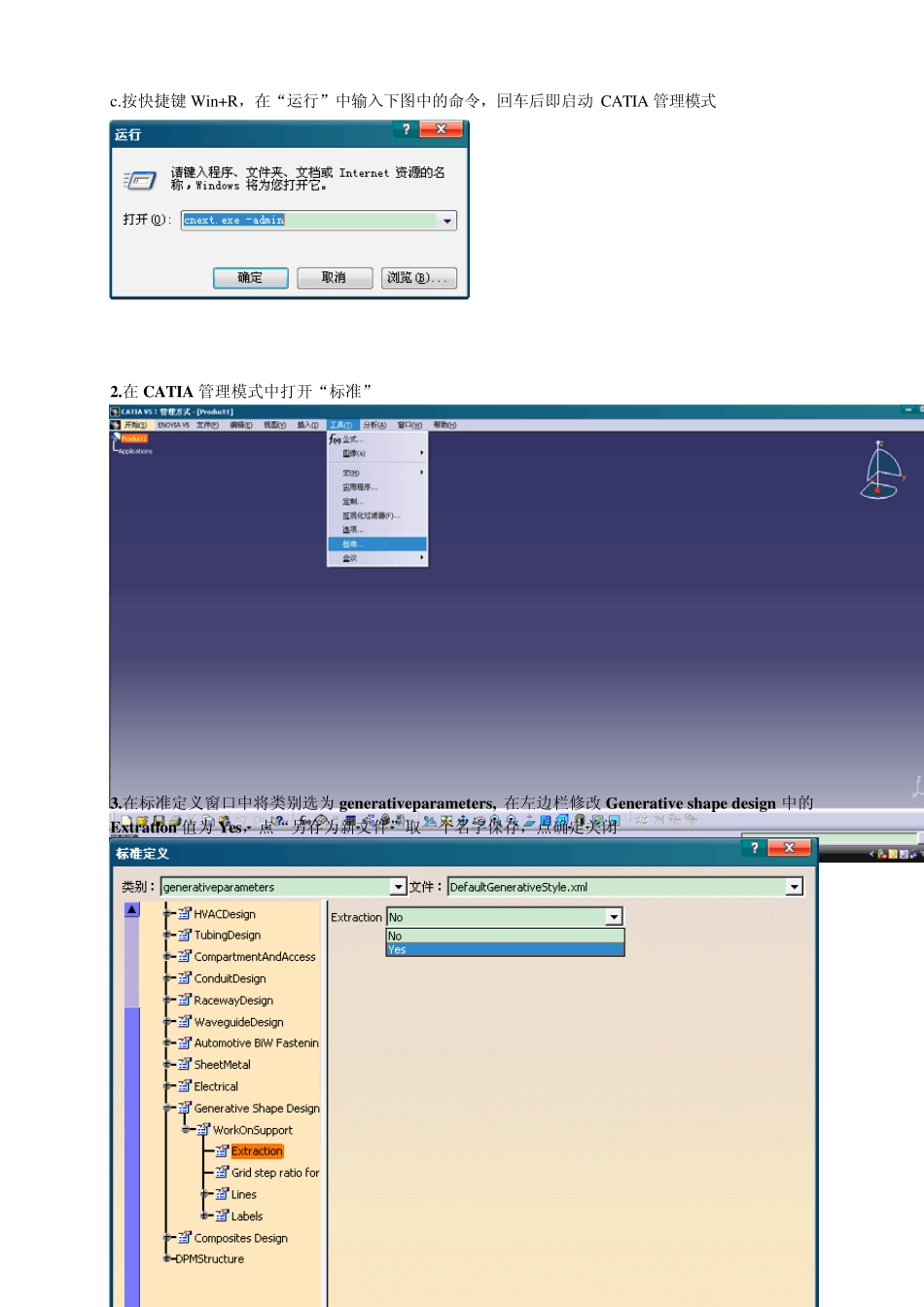This screenshot has width=924, height=1307.
Task: Click the Run dialog's program icon
Action: 139,180
